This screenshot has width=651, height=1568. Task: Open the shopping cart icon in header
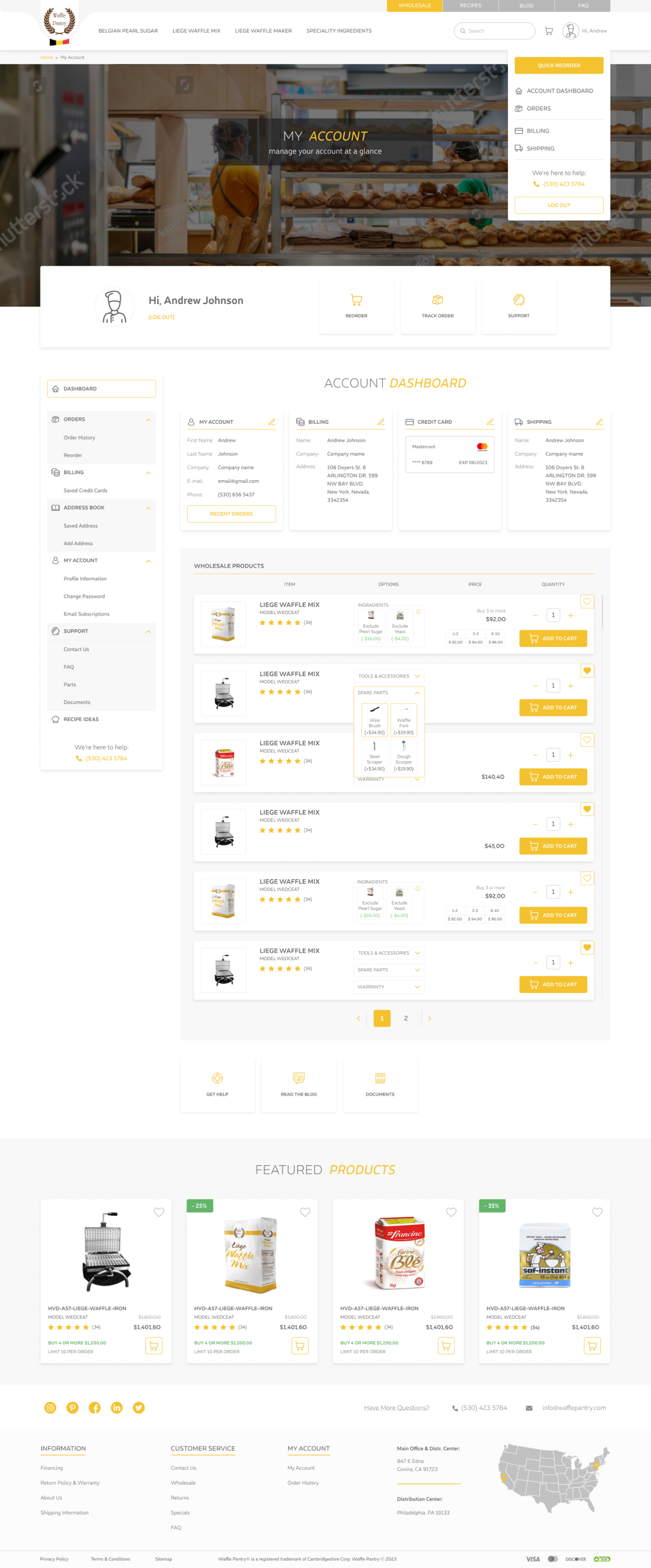pyautogui.click(x=548, y=31)
